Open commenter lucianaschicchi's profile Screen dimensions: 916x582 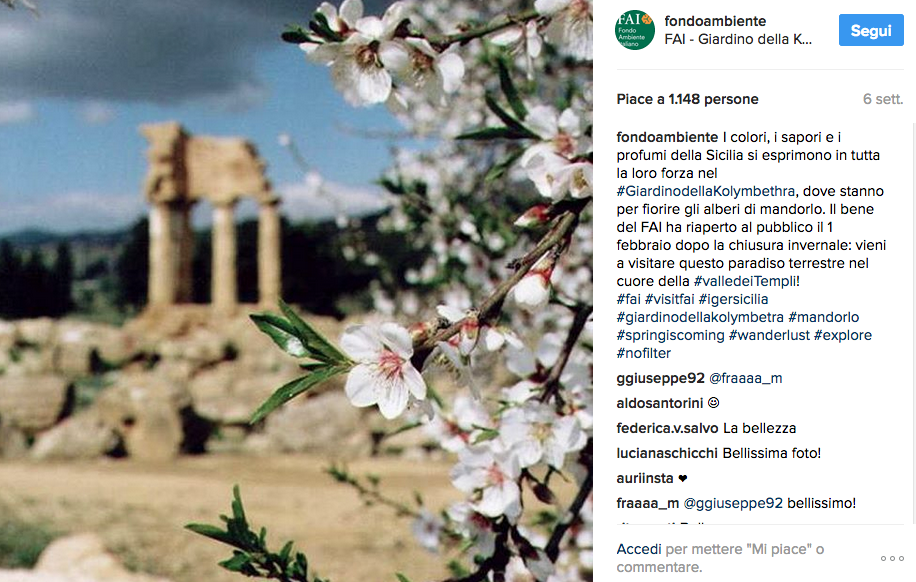click(x=667, y=453)
